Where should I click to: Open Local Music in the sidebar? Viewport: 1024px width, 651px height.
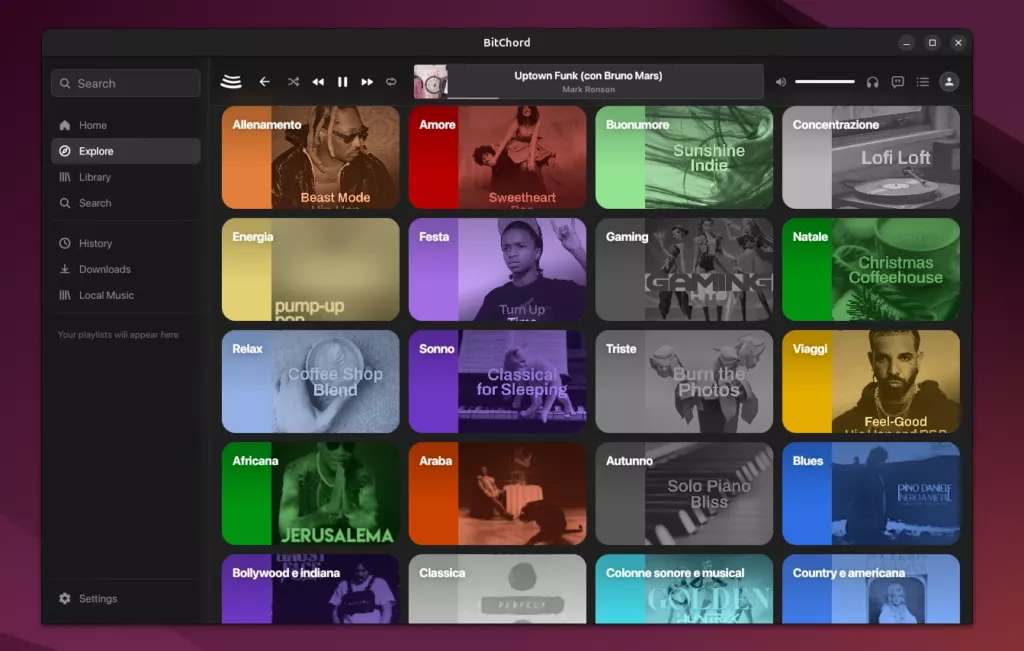click(x=125, y=295)
